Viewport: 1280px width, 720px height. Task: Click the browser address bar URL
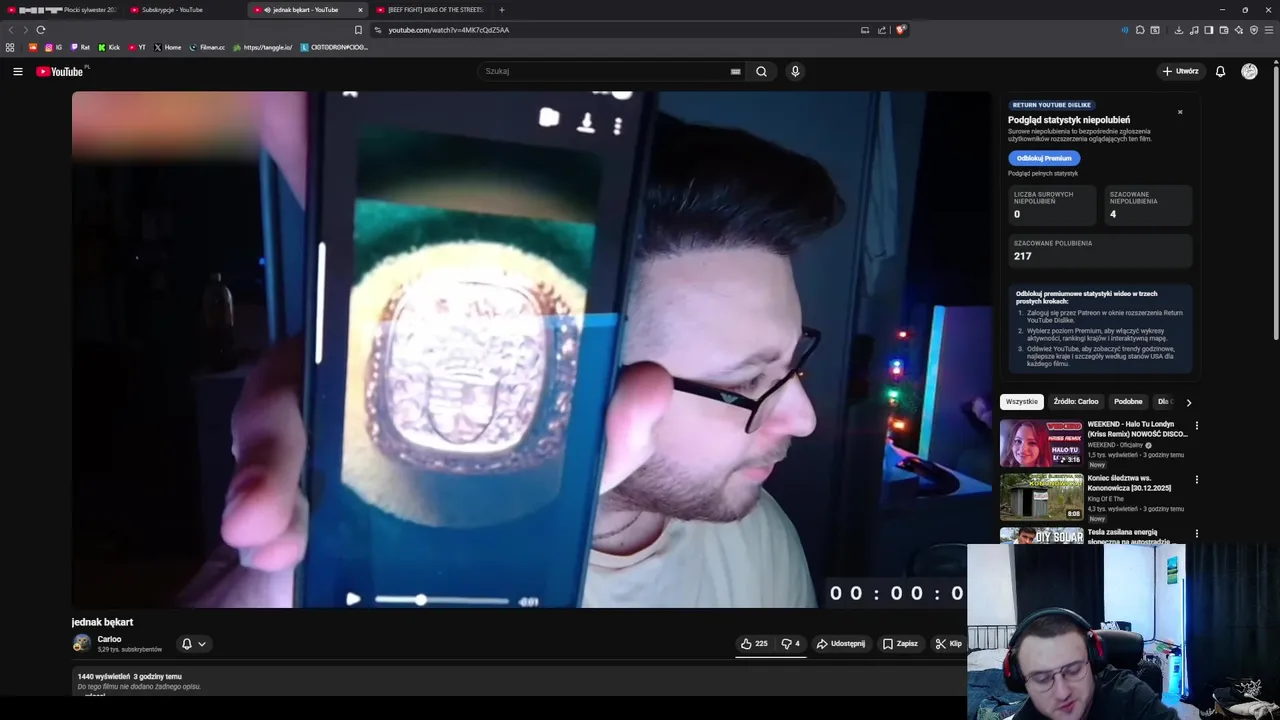[x=449, y=30]
